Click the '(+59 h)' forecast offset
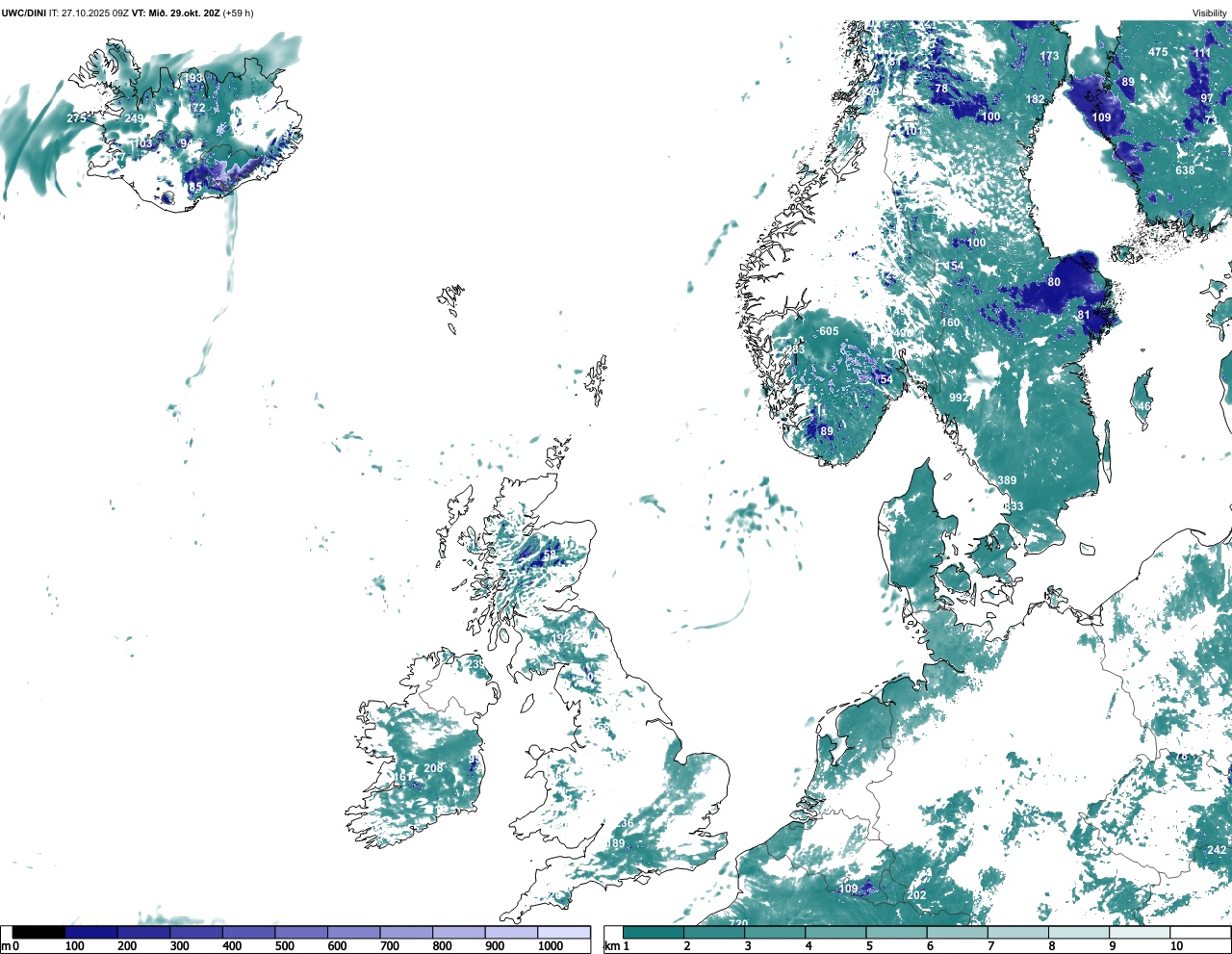1232x954 pixels. (238, 13)
